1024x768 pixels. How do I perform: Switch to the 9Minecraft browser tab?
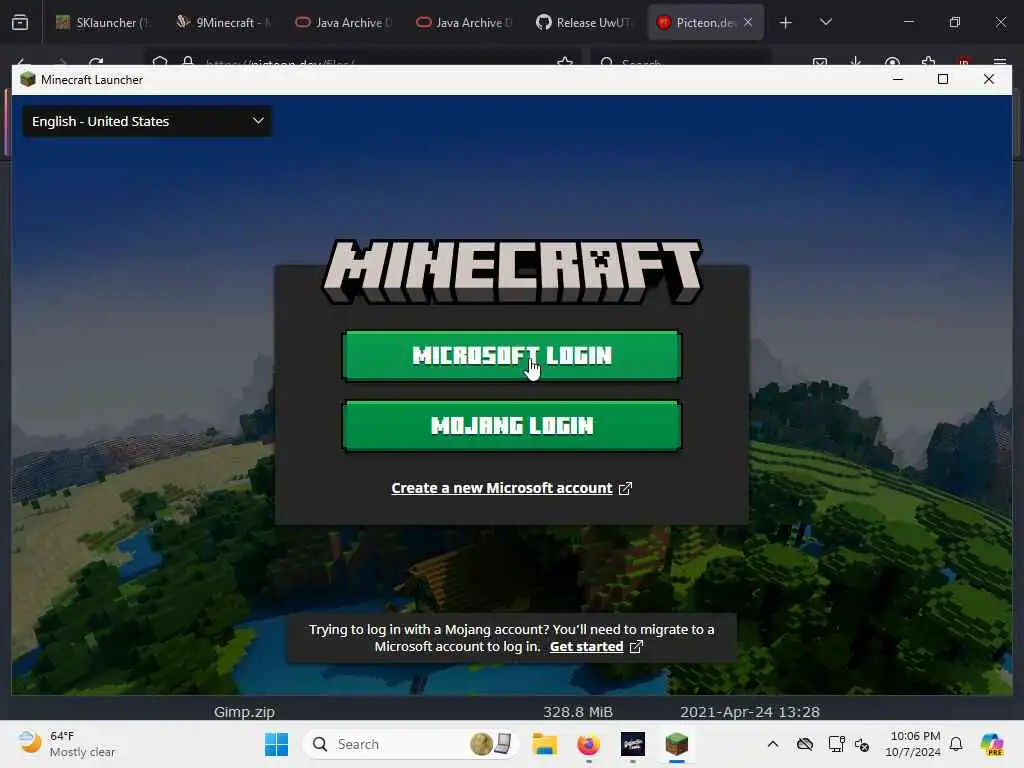224,22
